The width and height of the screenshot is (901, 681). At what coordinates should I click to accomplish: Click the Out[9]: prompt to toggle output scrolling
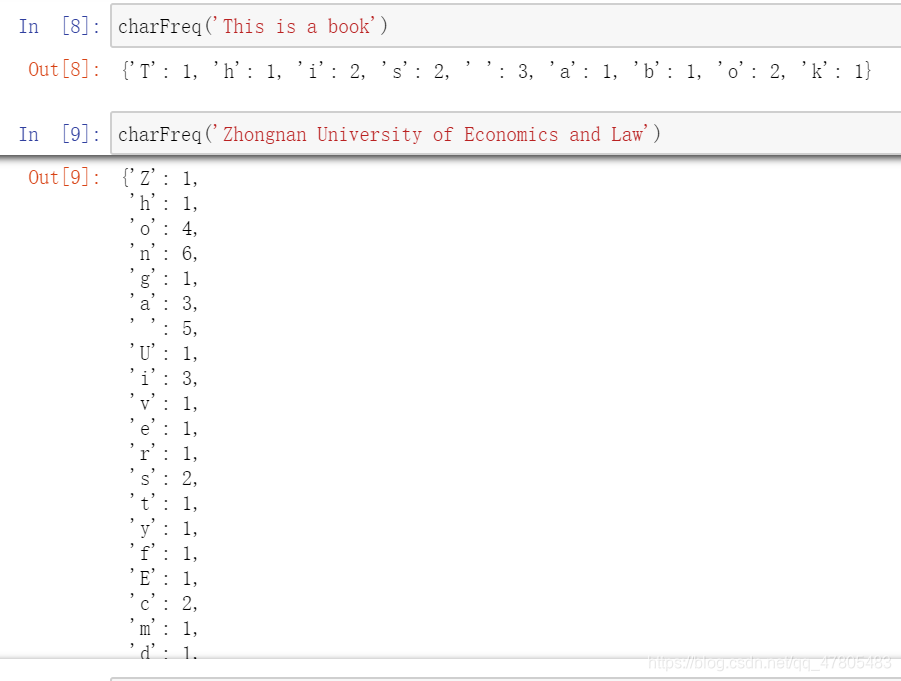pos(64,178)
